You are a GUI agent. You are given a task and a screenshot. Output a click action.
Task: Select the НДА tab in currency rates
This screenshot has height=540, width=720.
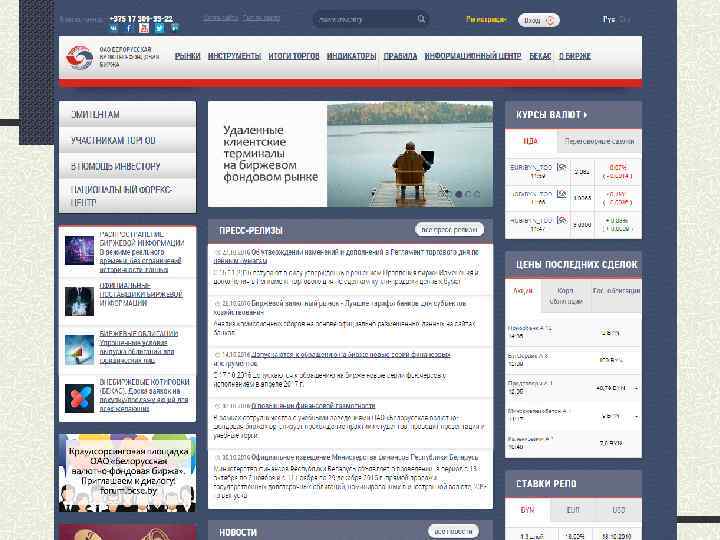[x=530, y=141]
